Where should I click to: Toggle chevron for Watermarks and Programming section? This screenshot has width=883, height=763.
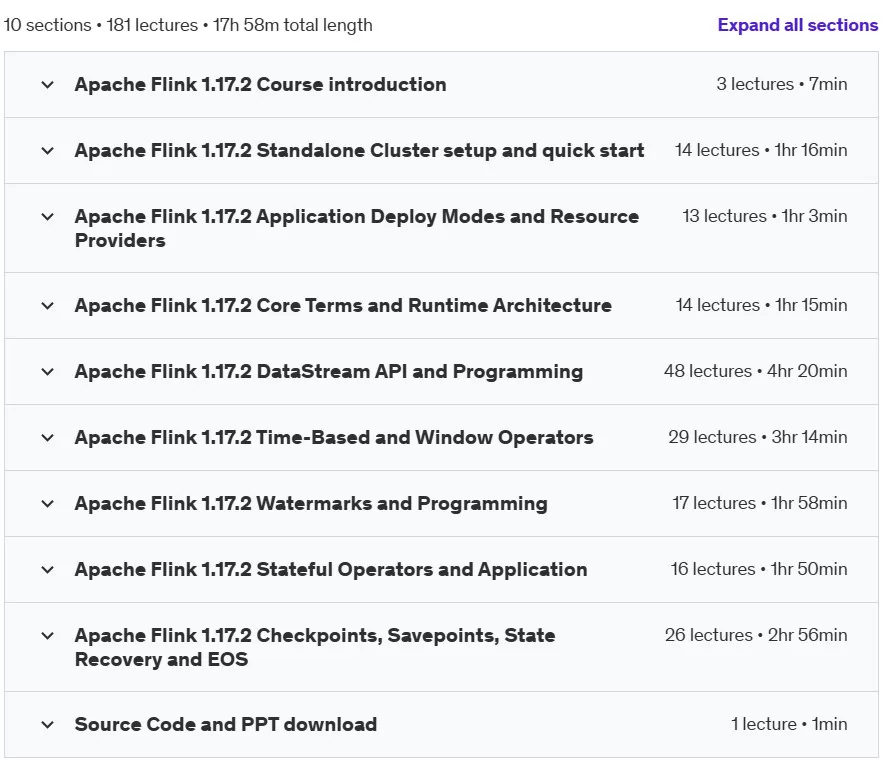pos(48,503)
